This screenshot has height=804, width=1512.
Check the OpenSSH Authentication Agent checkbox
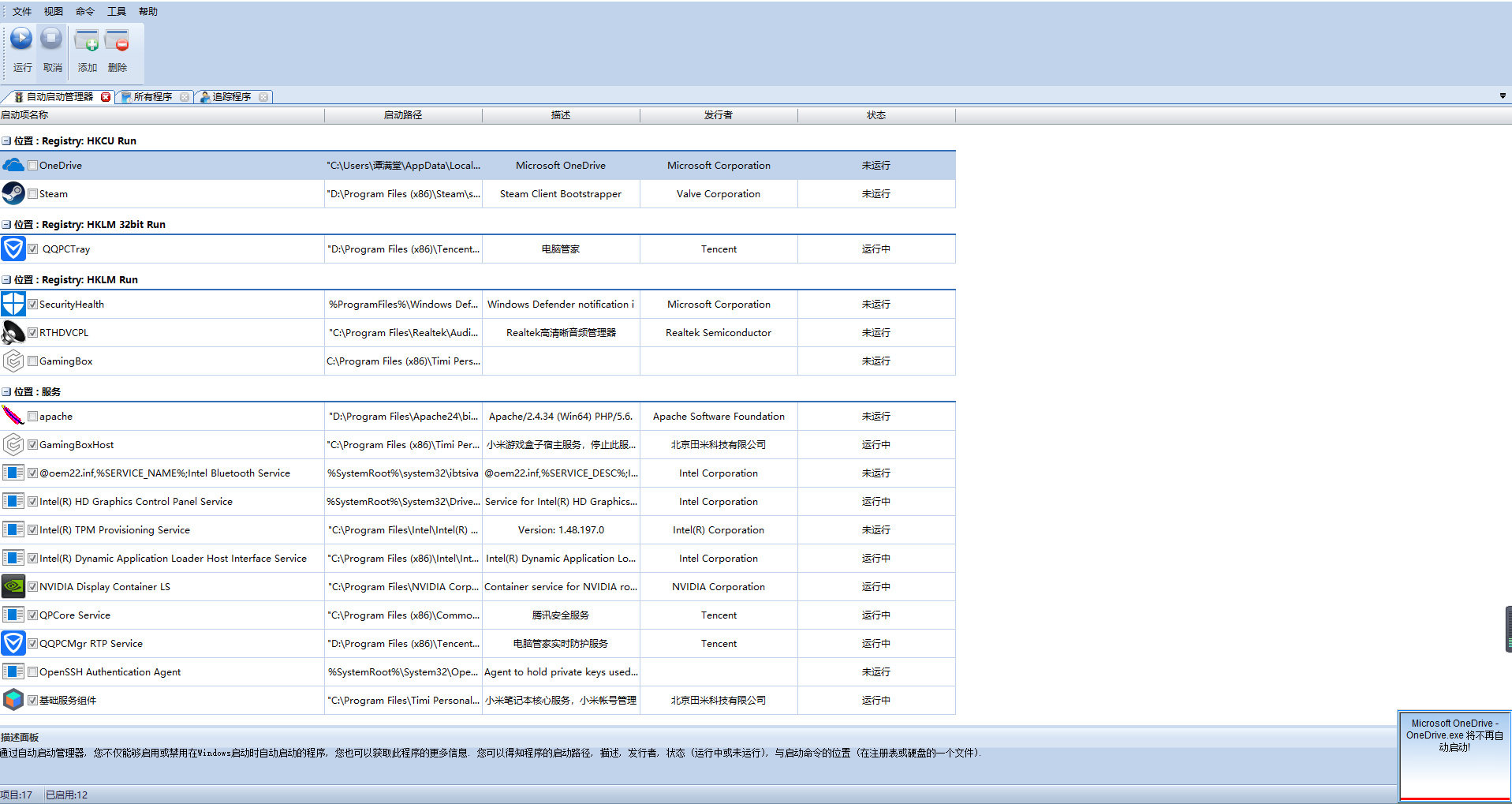[33, 672]
